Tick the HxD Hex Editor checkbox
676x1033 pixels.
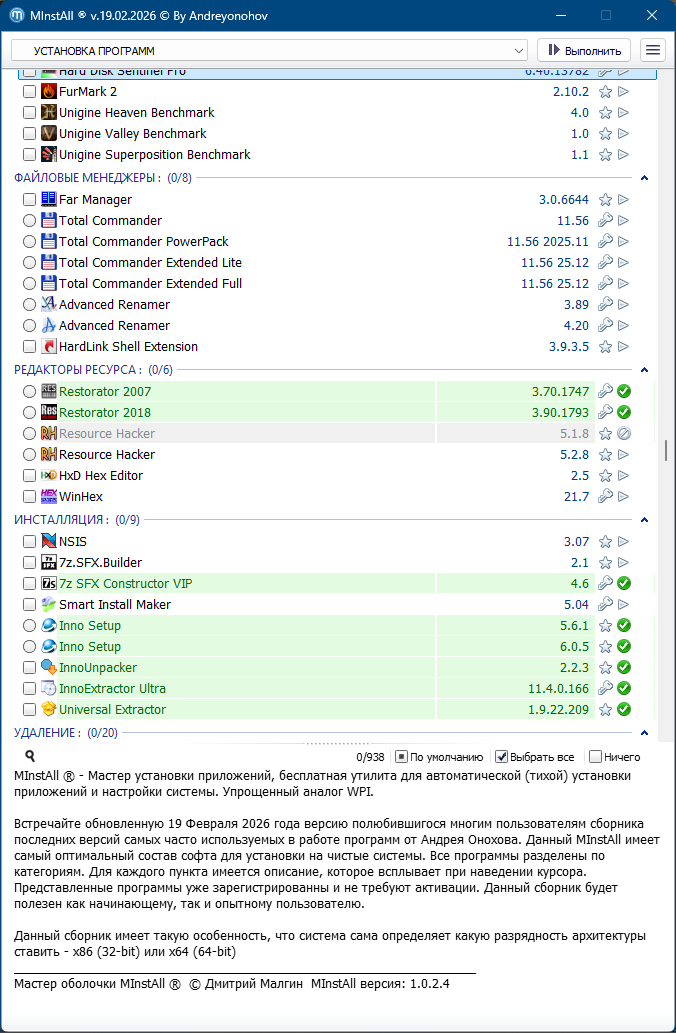click(29, 476)
